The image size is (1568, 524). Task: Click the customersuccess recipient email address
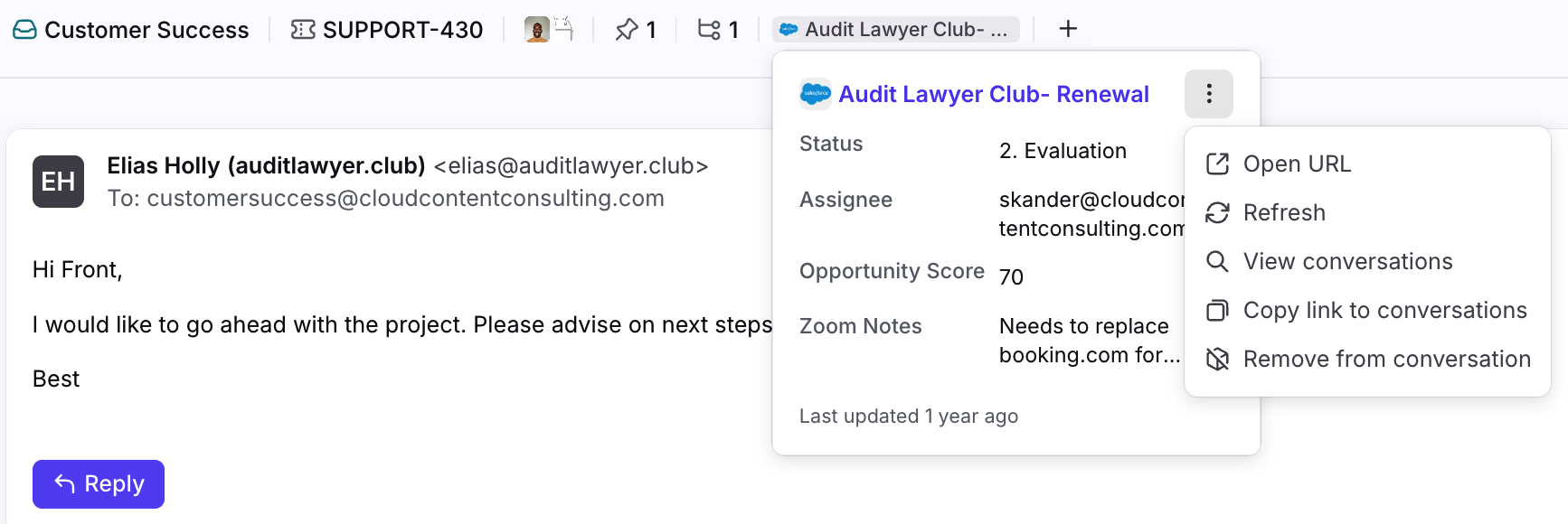tap(405, 198)
